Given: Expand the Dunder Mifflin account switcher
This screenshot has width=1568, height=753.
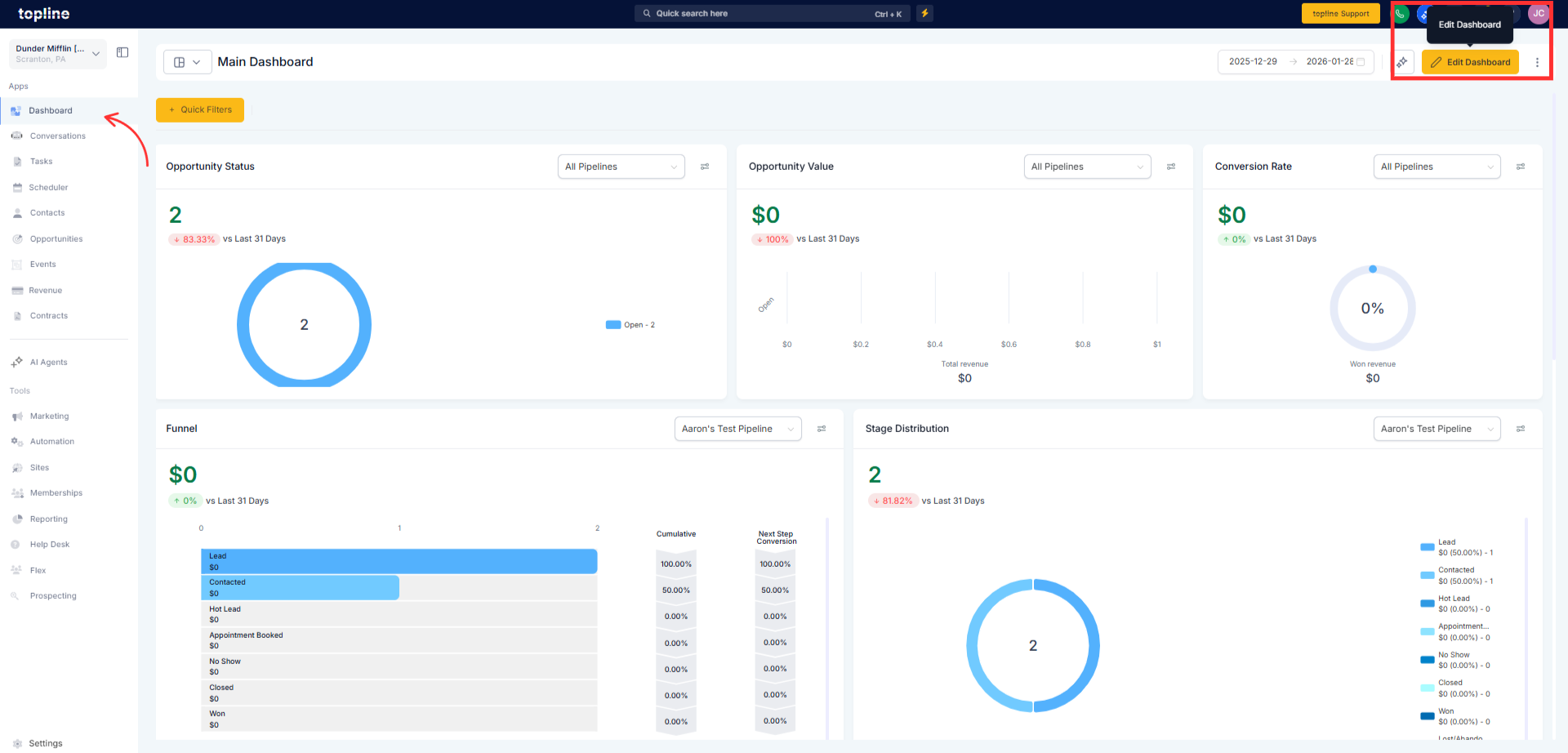Looking at the screenshot, I should tap(58, 54).
